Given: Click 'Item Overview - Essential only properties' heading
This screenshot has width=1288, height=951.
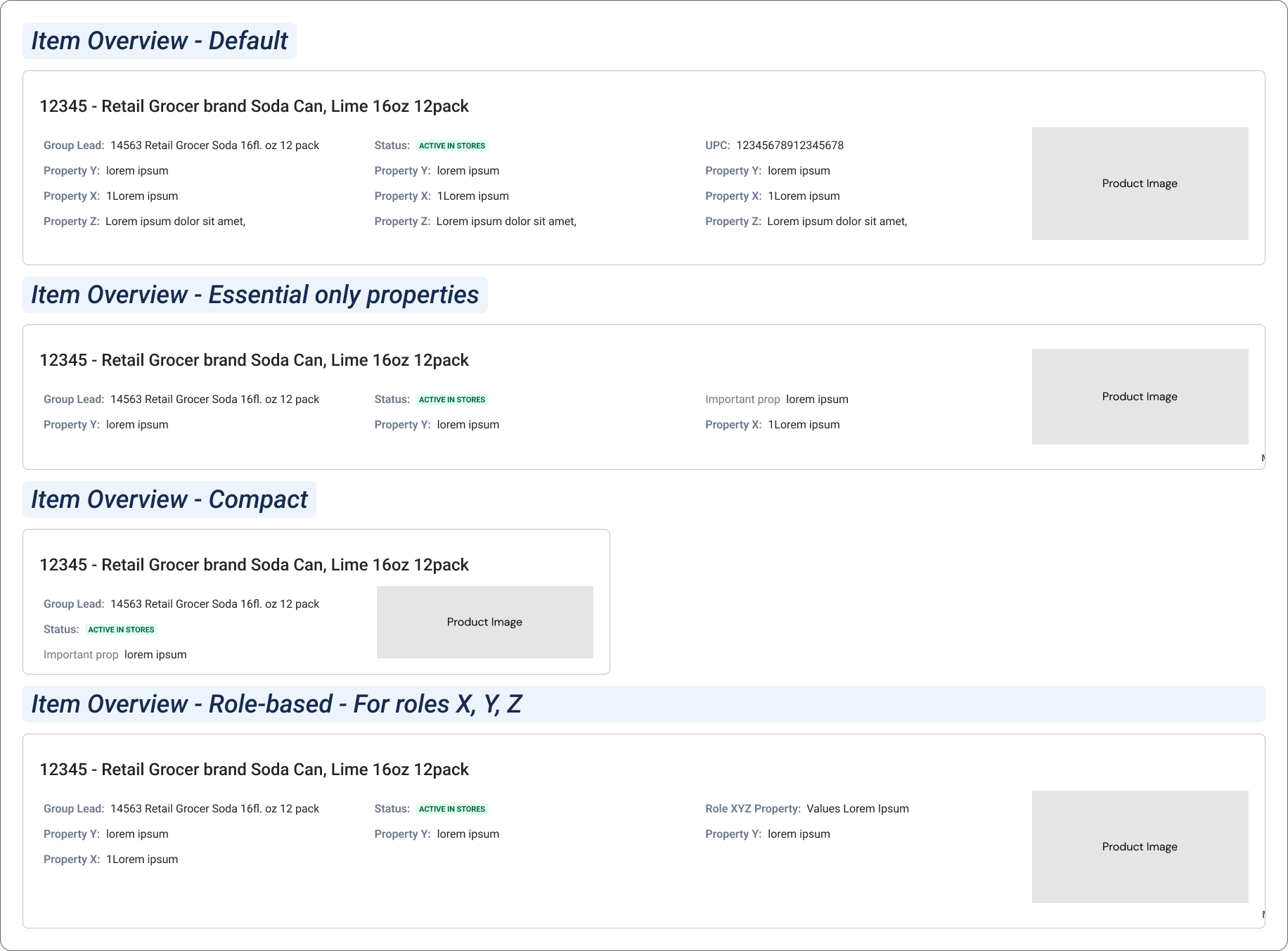Looking at the screenshot, I should coord(255,295).
